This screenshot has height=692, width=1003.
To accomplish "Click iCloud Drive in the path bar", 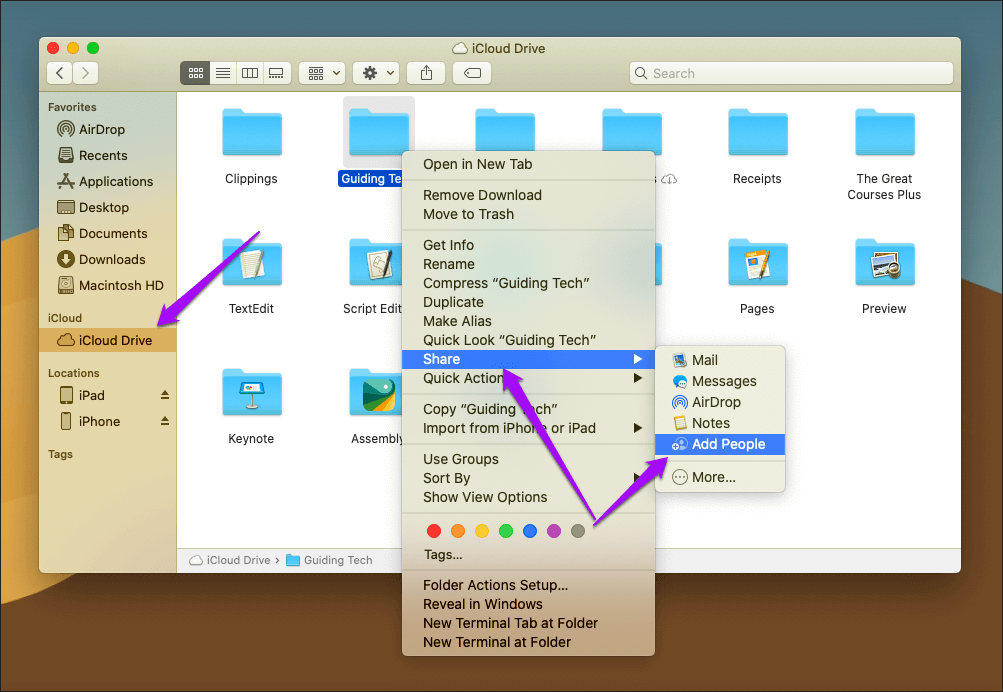I will pyautogui.click(x=230, y=560).
